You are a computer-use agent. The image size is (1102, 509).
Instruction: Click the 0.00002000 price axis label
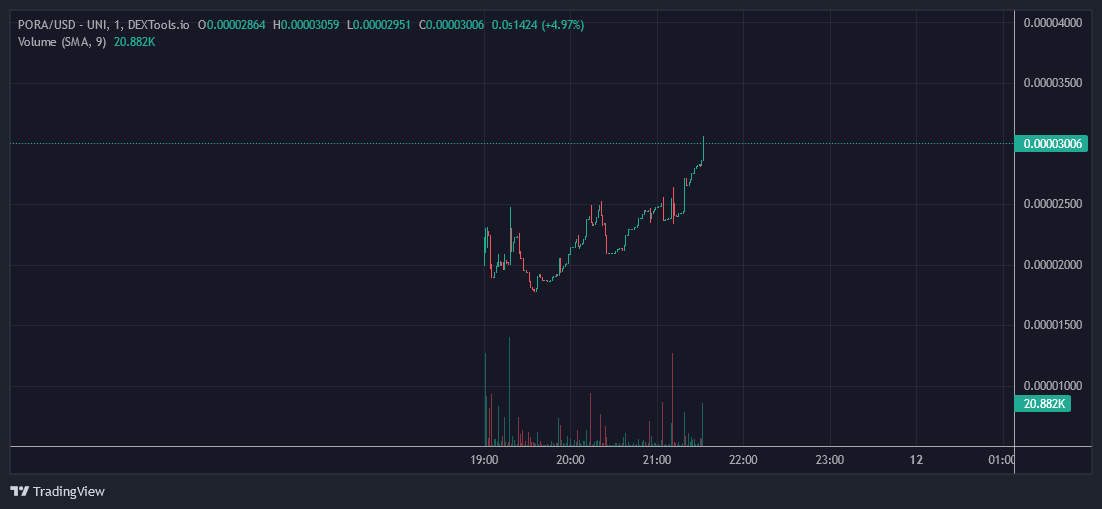(x=1052, y=265)
